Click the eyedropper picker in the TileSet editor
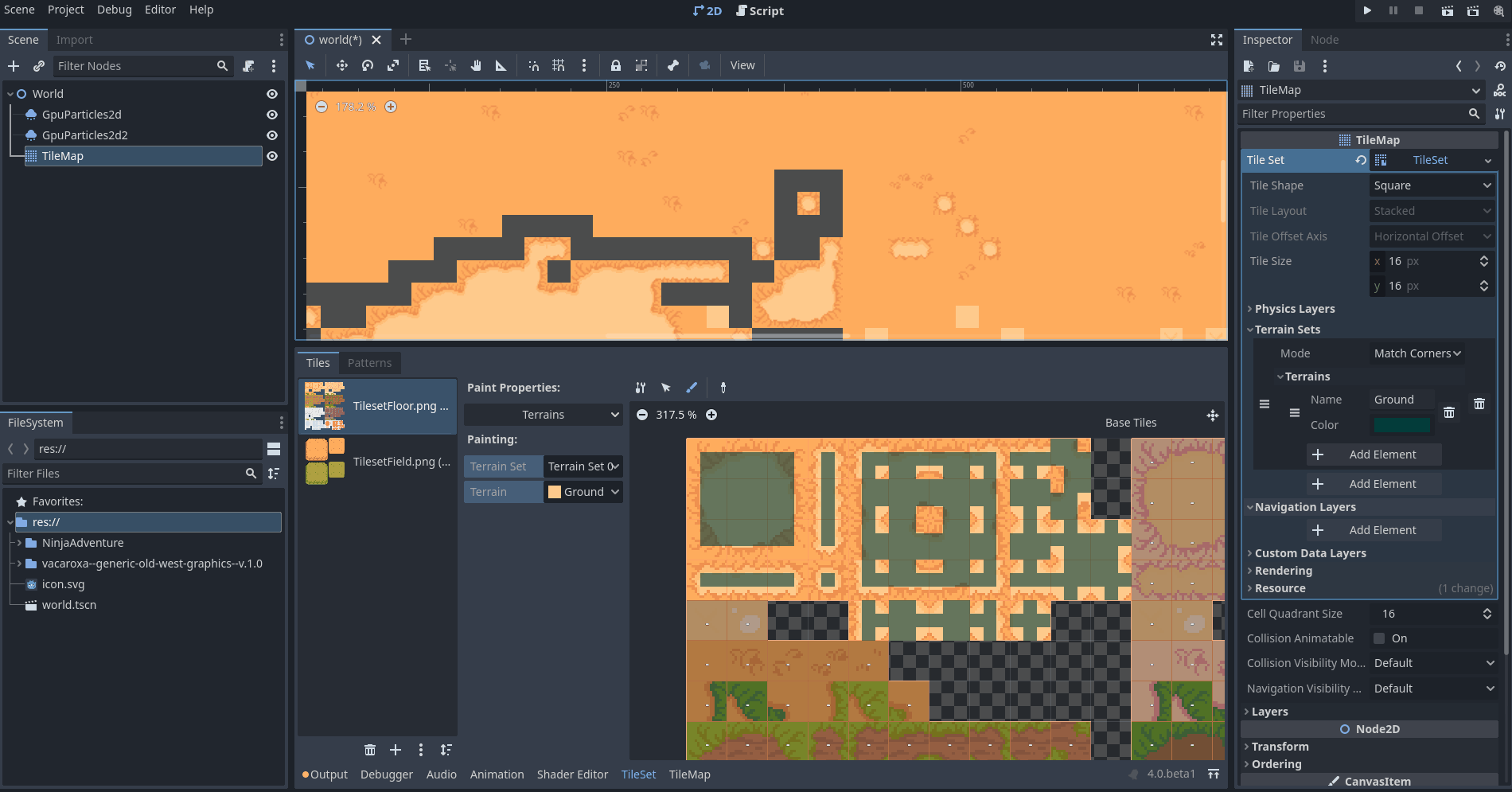This screenshot has height=792, width=1512. 723,388
